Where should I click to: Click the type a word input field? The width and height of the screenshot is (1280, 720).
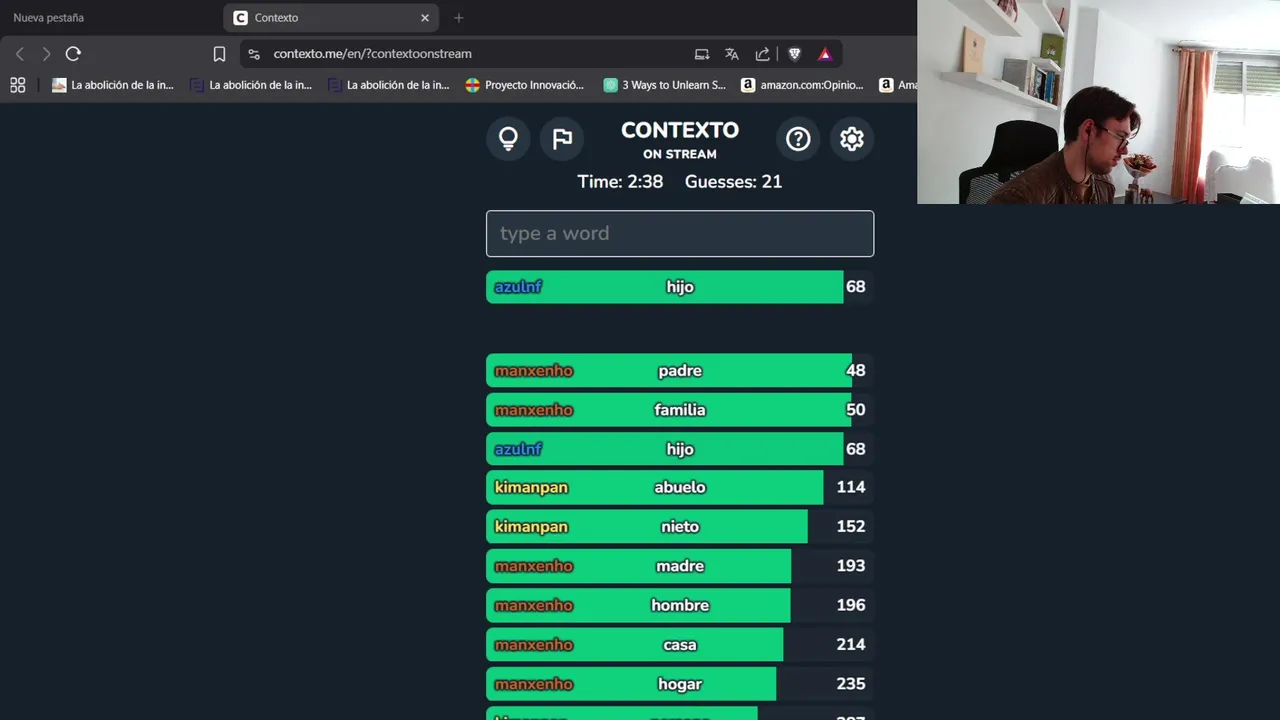pyautogui.click(x=680, y=233)
